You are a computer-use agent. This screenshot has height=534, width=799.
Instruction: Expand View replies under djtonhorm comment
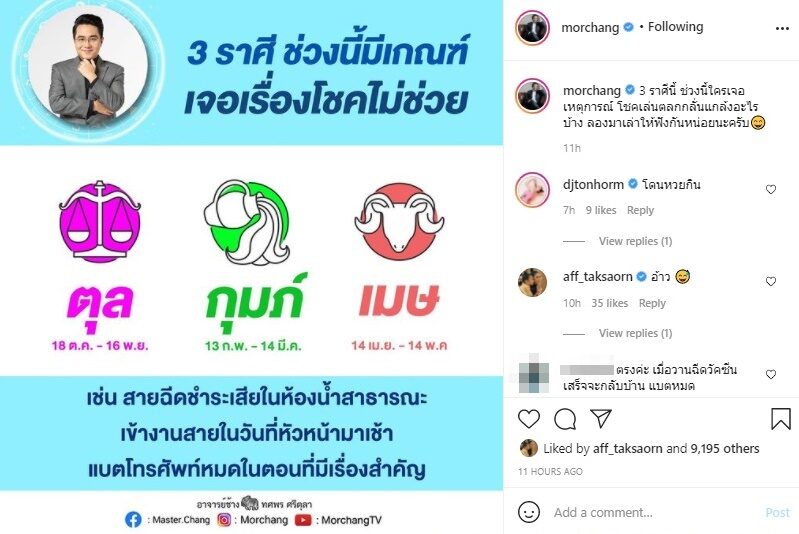635,241
